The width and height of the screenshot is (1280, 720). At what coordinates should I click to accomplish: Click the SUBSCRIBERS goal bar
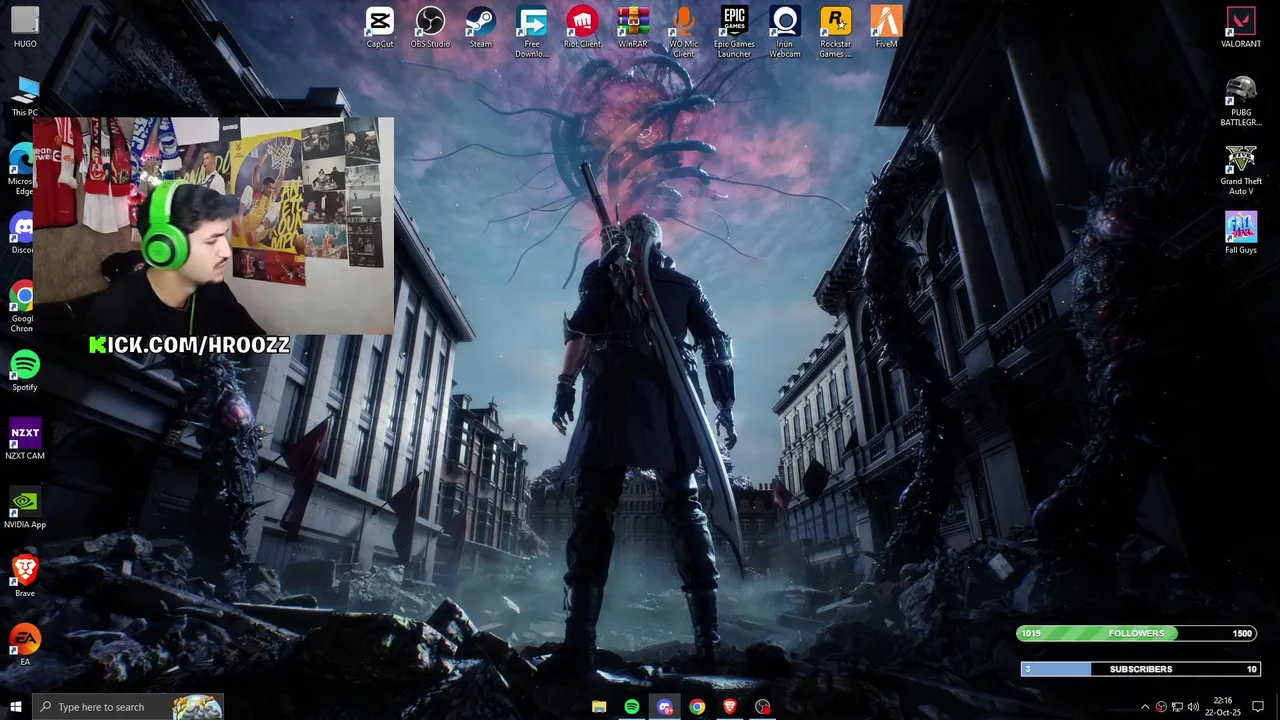[x=1140, y=669]
